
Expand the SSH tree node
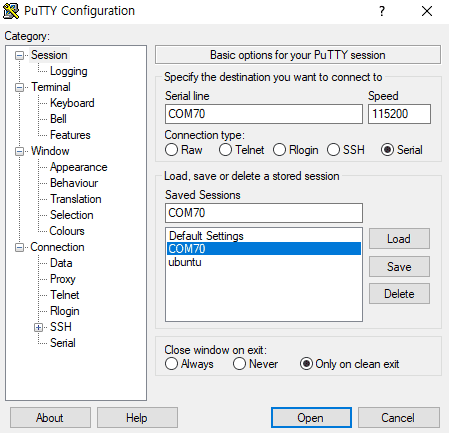[38, 327]
